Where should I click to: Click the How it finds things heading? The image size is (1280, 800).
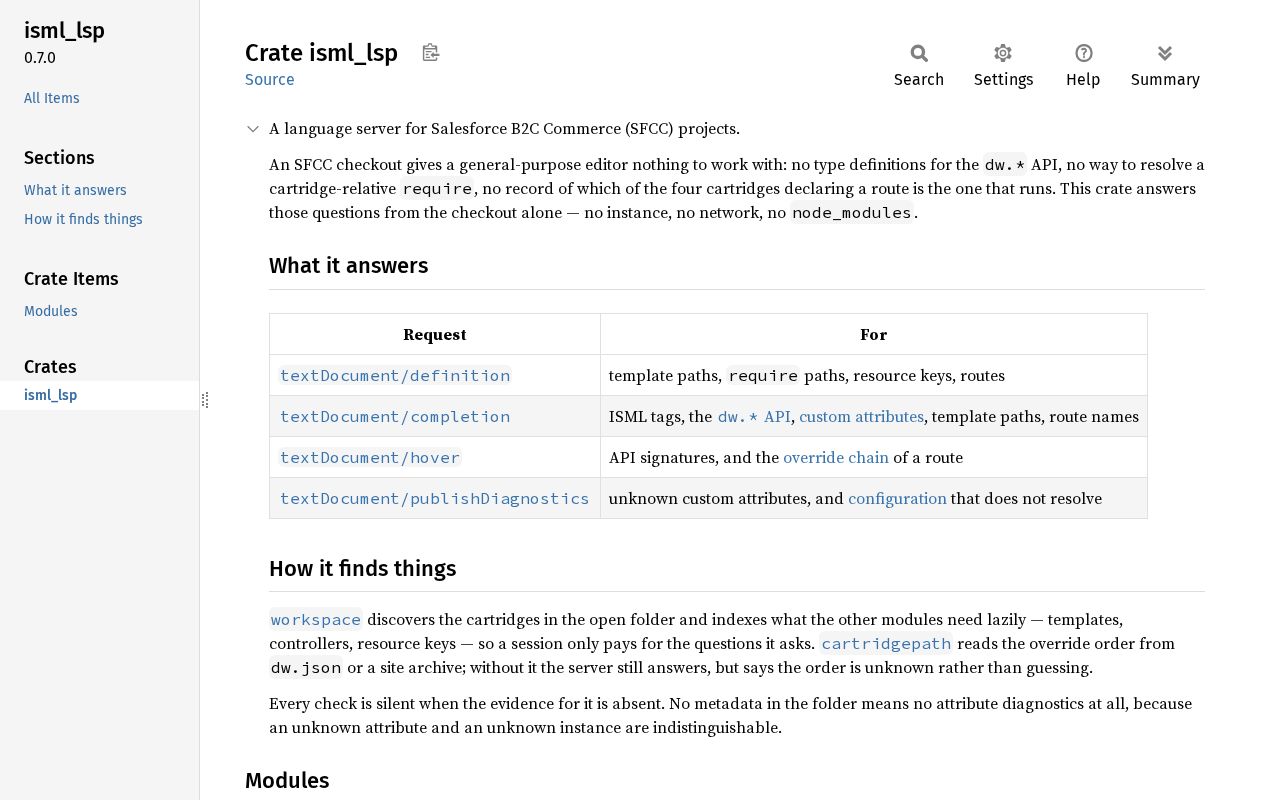point(363,568)
